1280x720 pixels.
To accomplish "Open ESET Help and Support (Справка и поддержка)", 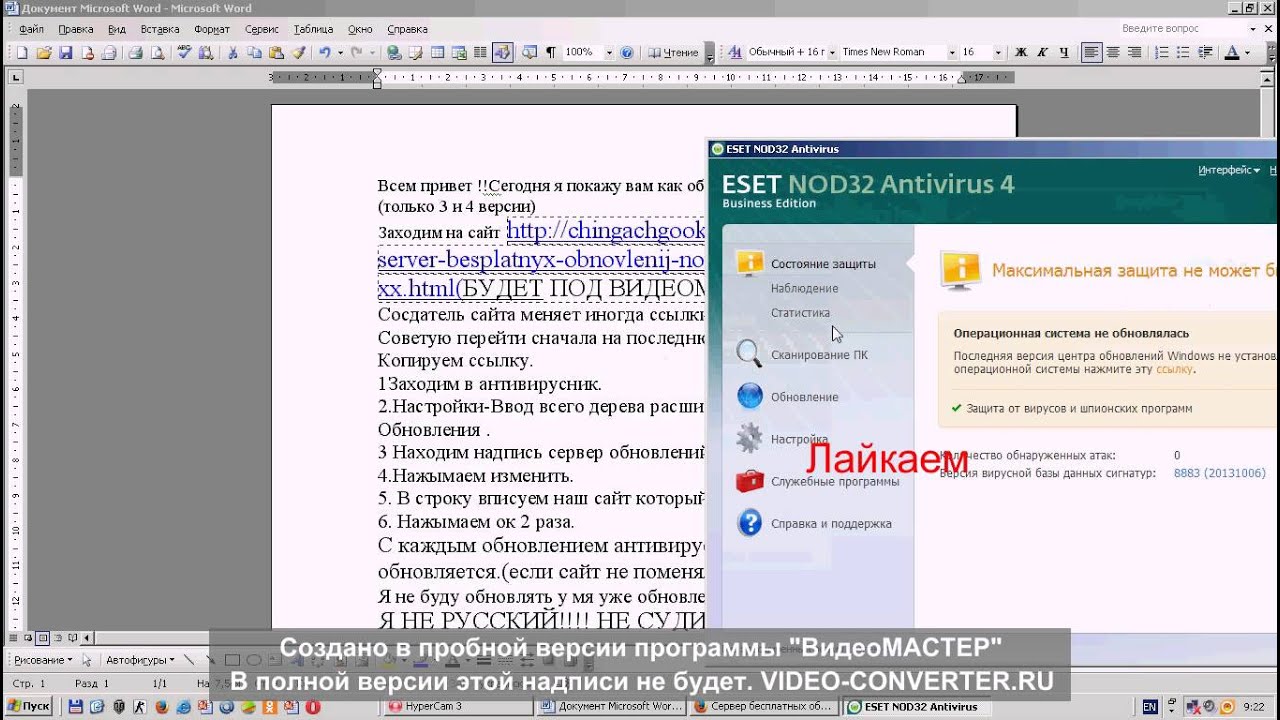I will pyautogui.click(x=831, y=523).
